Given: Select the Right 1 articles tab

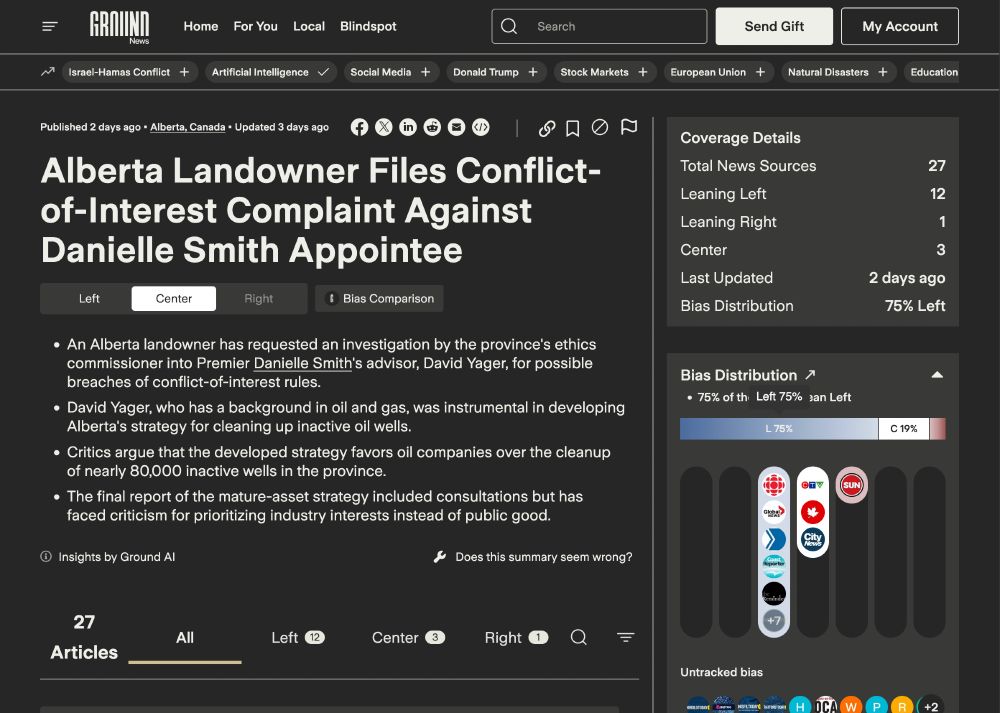Looking at the screenshot, I should [x=516, y=638].
